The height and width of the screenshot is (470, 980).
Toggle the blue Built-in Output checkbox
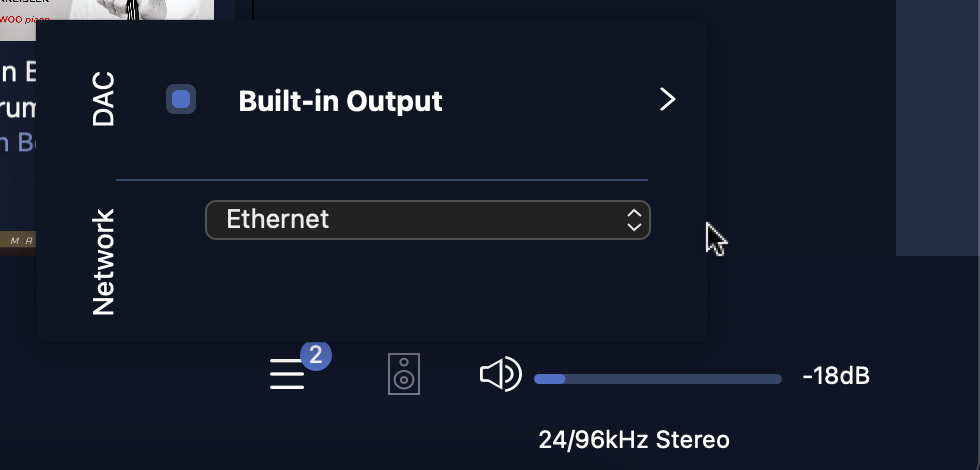pyautogui.click(x=181, y=99)
